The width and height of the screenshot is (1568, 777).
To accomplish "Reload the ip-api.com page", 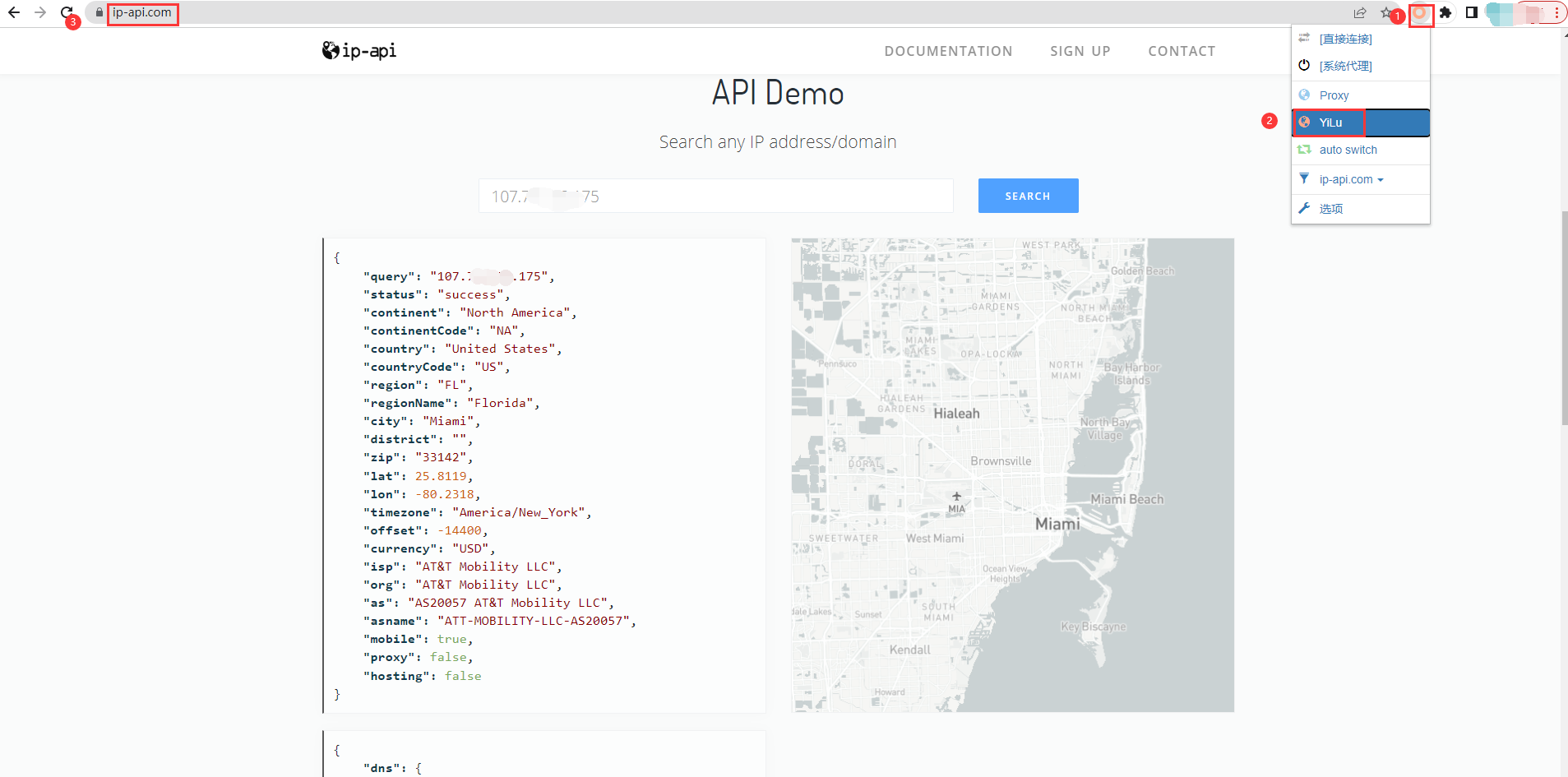I will coord(67,12).
